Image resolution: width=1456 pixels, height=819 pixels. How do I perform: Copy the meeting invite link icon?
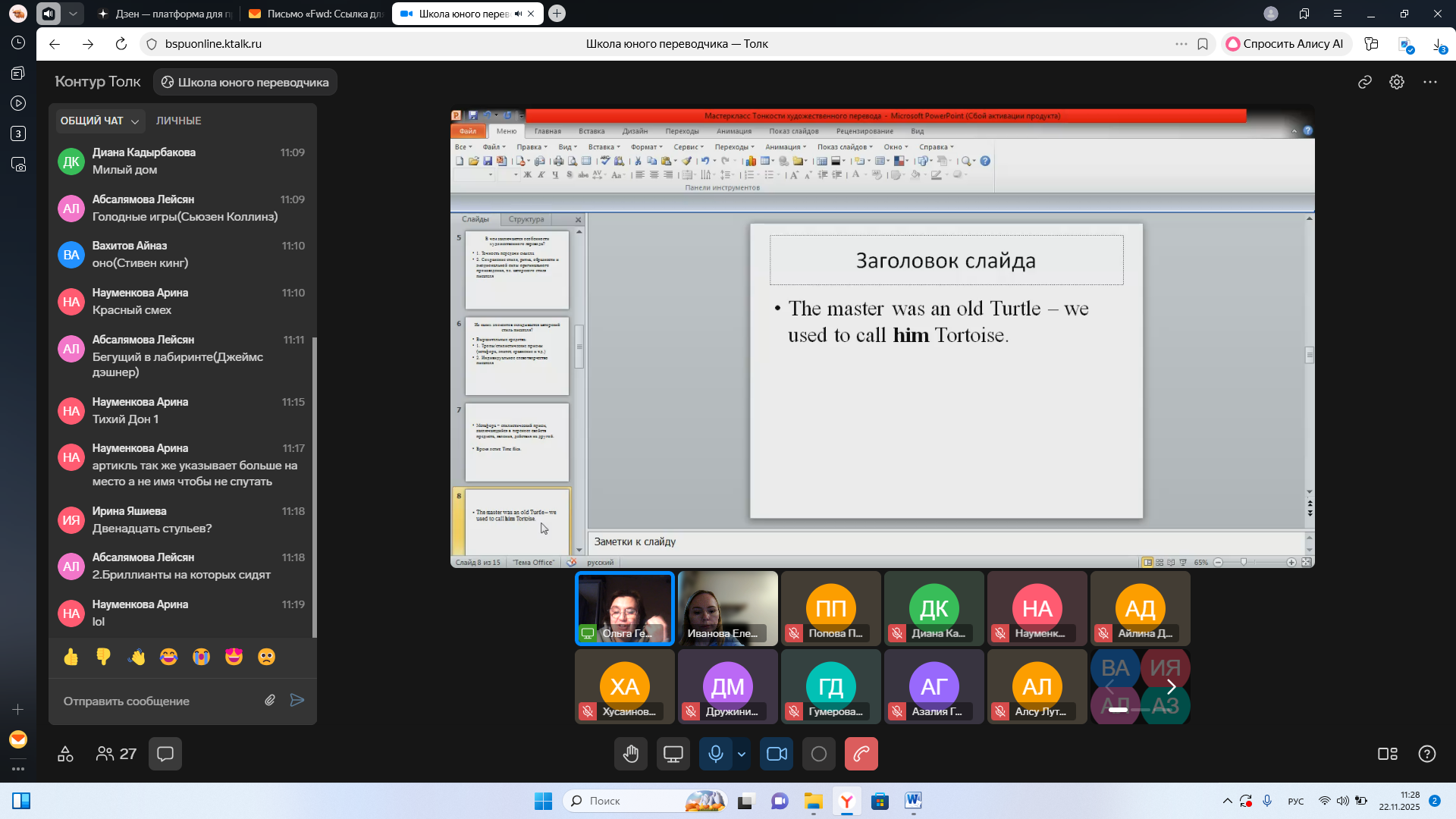click(x=1365, y=82)
